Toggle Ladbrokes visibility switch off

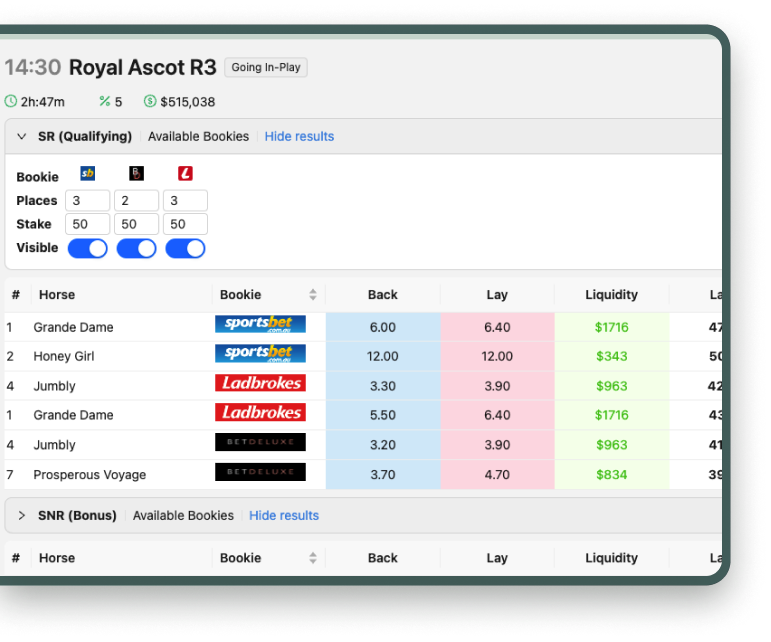(x=185, y=249)
